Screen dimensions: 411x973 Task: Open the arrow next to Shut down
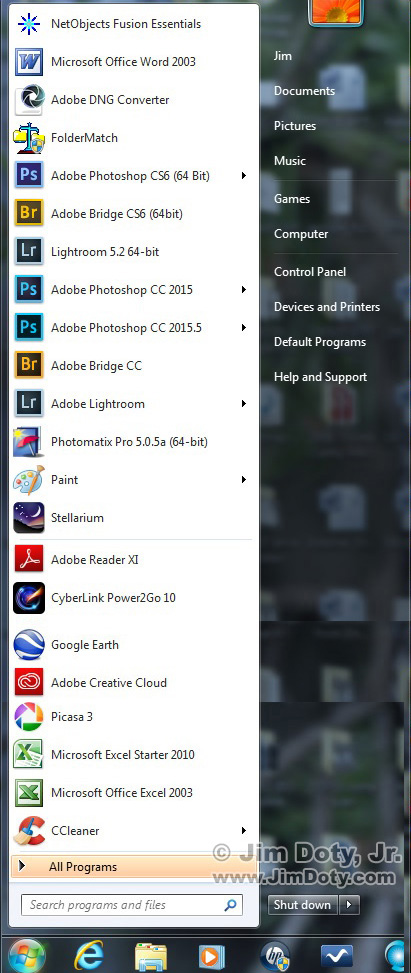[x=349, y=905]
